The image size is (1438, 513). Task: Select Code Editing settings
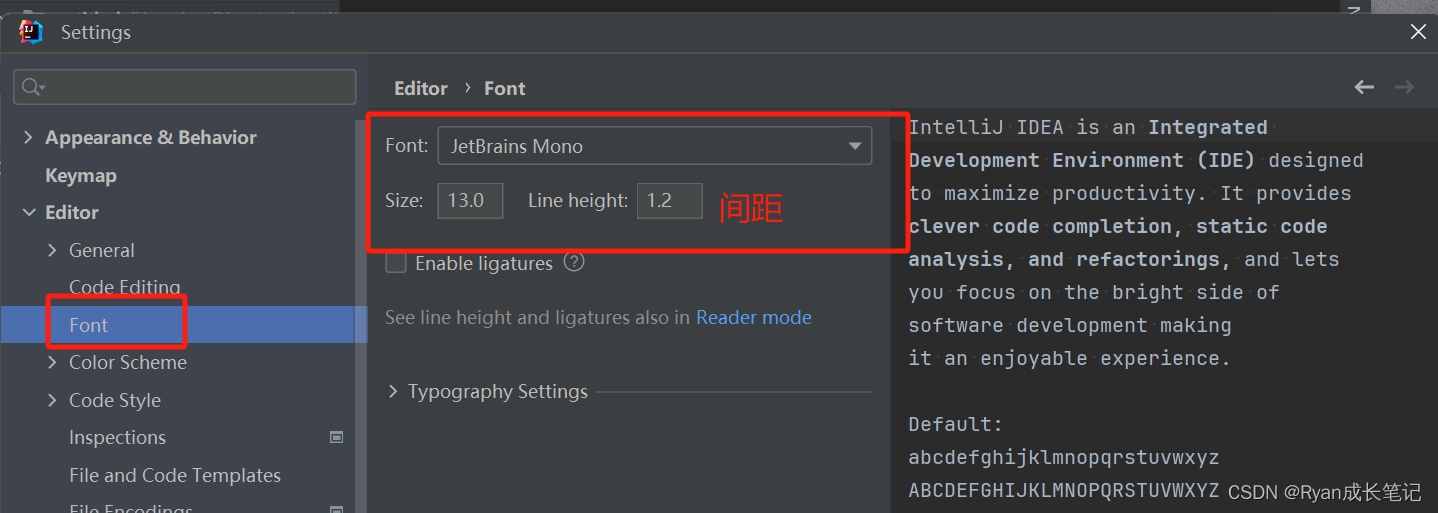tap(125, 287)
